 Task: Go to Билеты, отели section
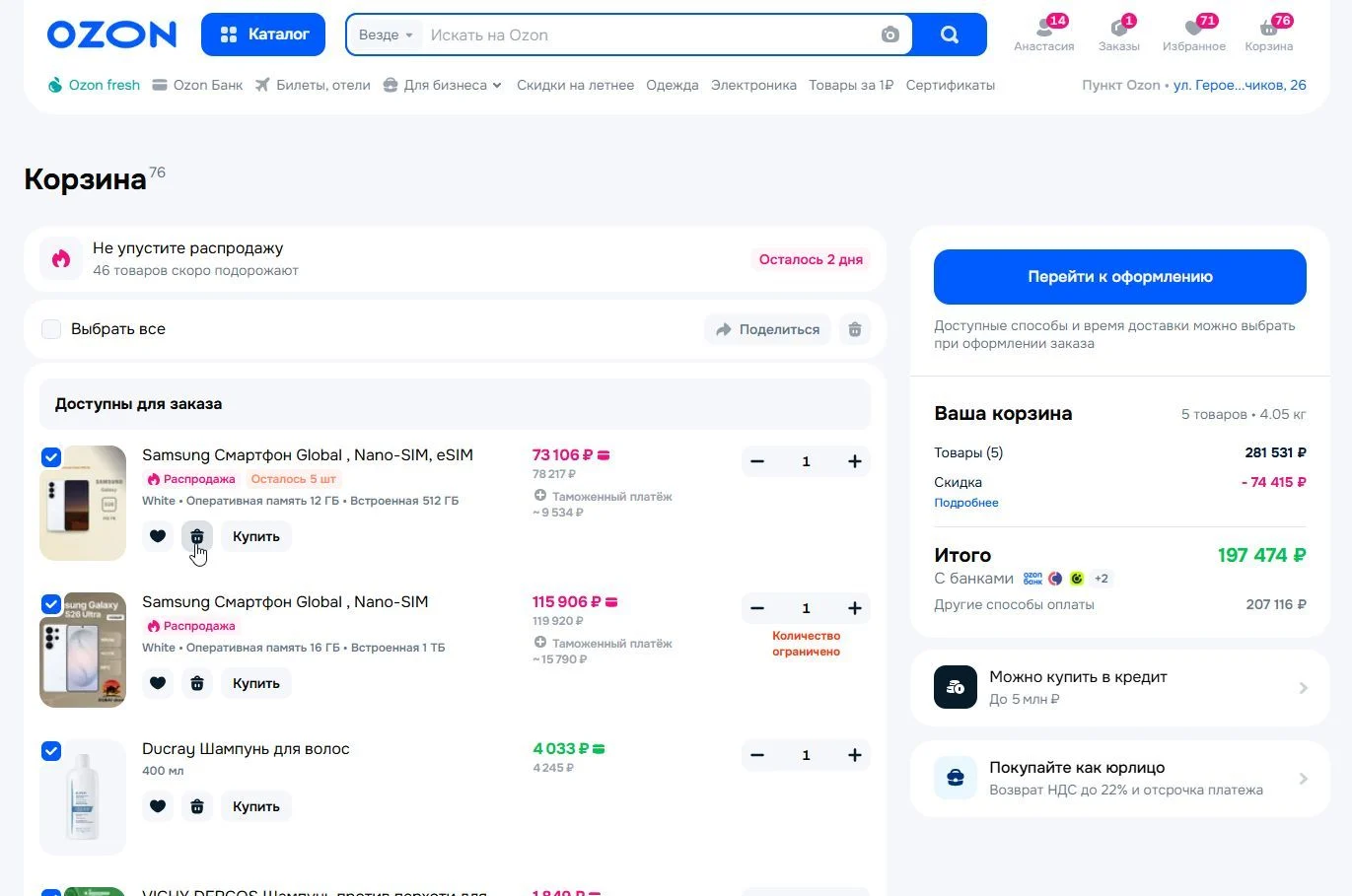(313, 85)
